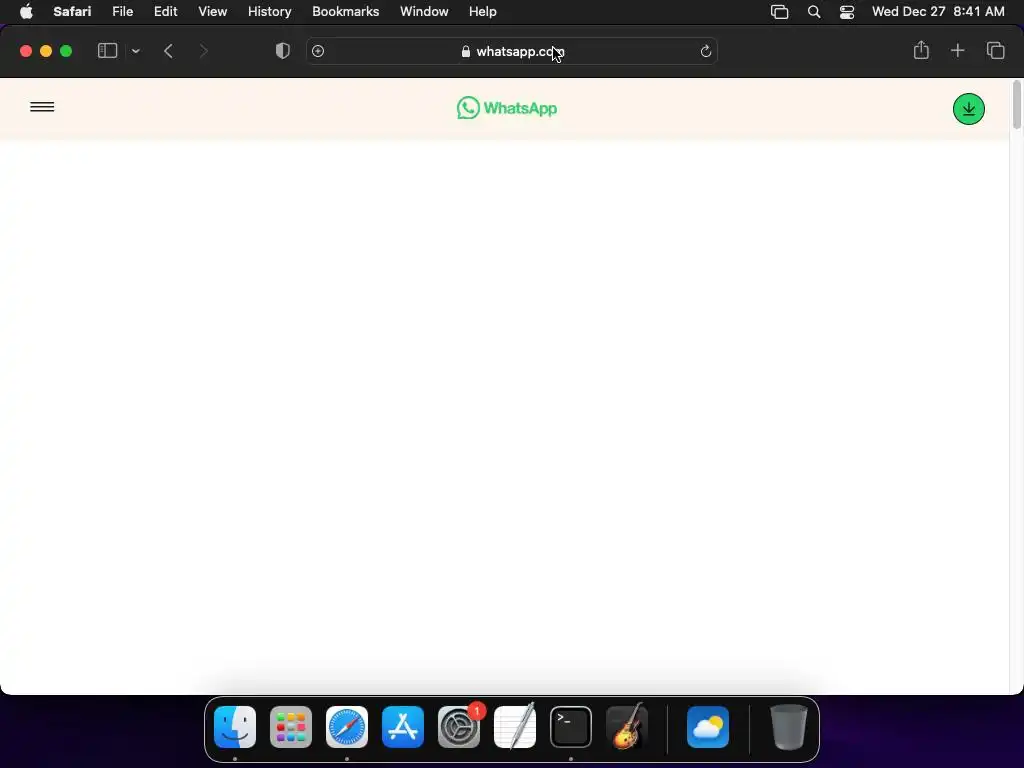Expand the sidebar tab group dropdown
This screenshot has width=1024, height=768.
tap(136, 51)
